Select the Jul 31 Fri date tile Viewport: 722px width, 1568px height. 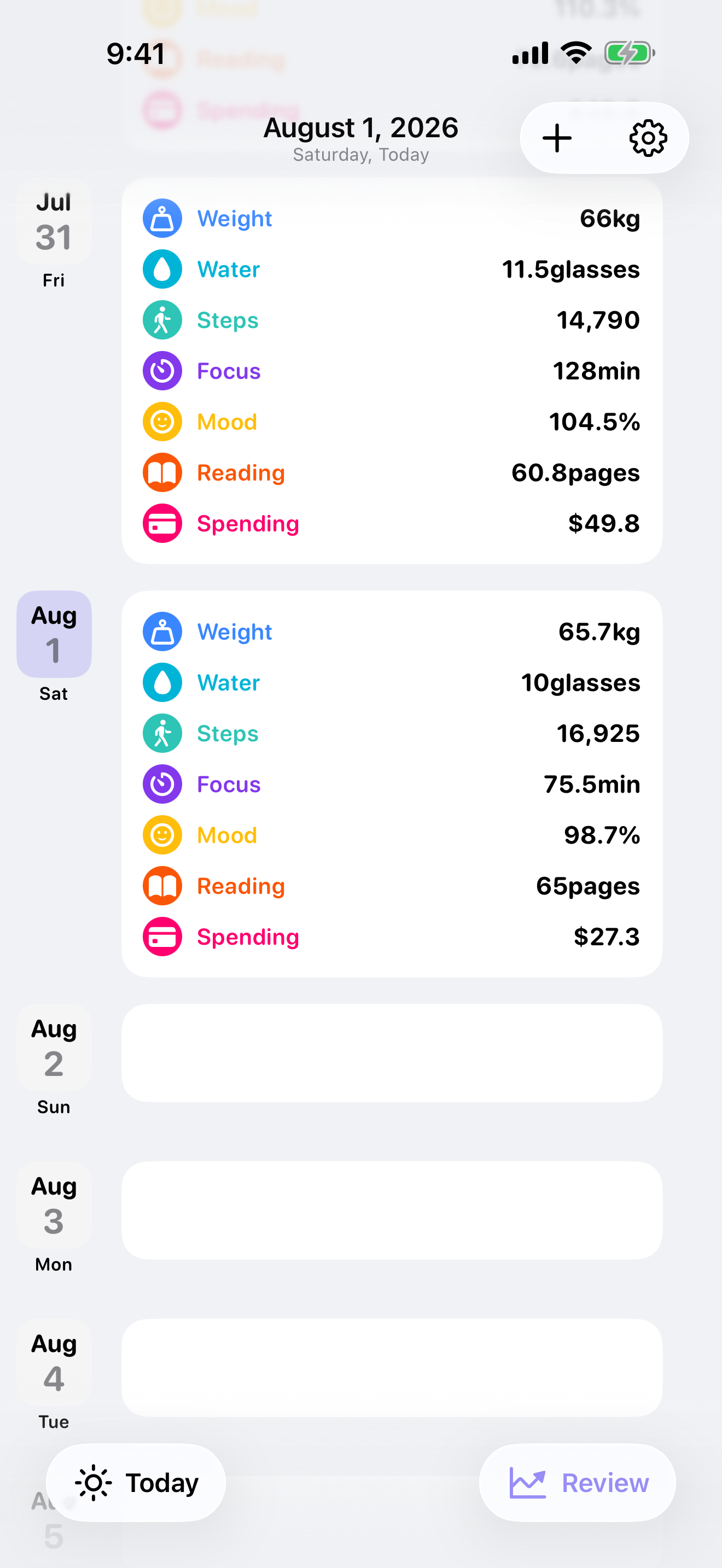click(54, 235)
